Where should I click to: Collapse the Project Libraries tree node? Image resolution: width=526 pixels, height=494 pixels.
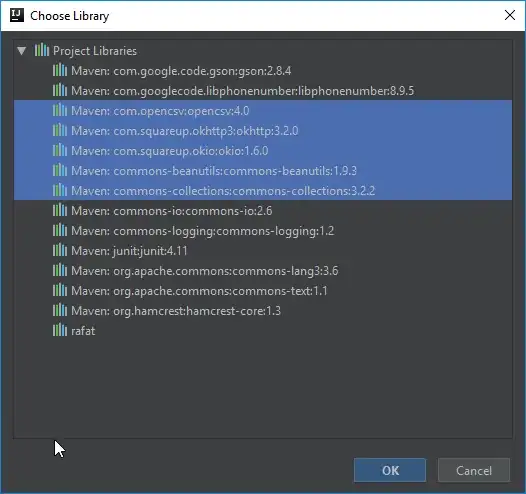22,51
